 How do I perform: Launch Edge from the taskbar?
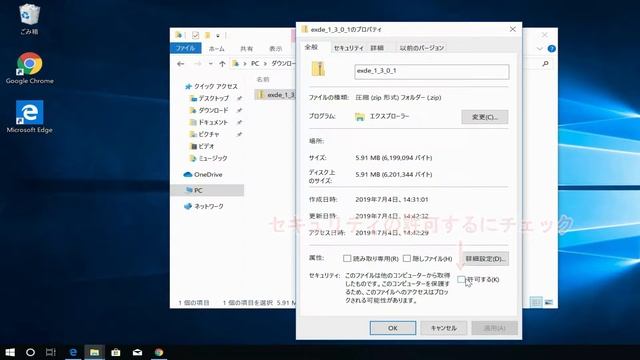click(x=73, y=352)
